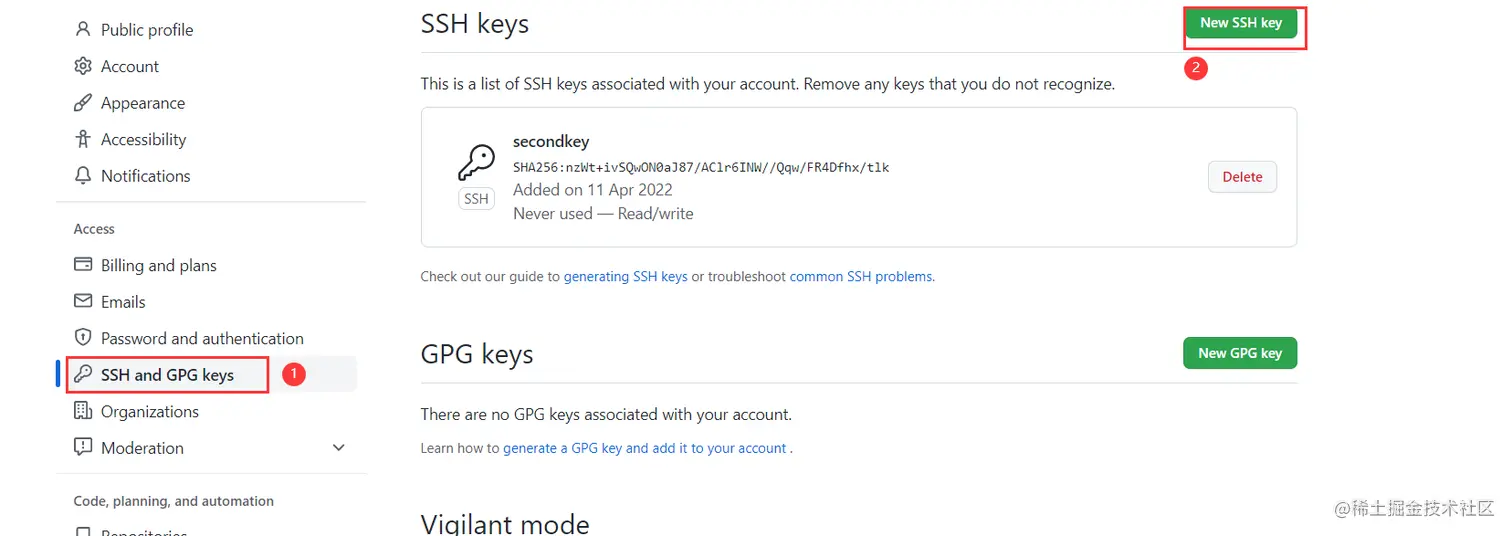Open the generate a GPG key link
The image size is (1512, 536).
[x=645, y=449]
